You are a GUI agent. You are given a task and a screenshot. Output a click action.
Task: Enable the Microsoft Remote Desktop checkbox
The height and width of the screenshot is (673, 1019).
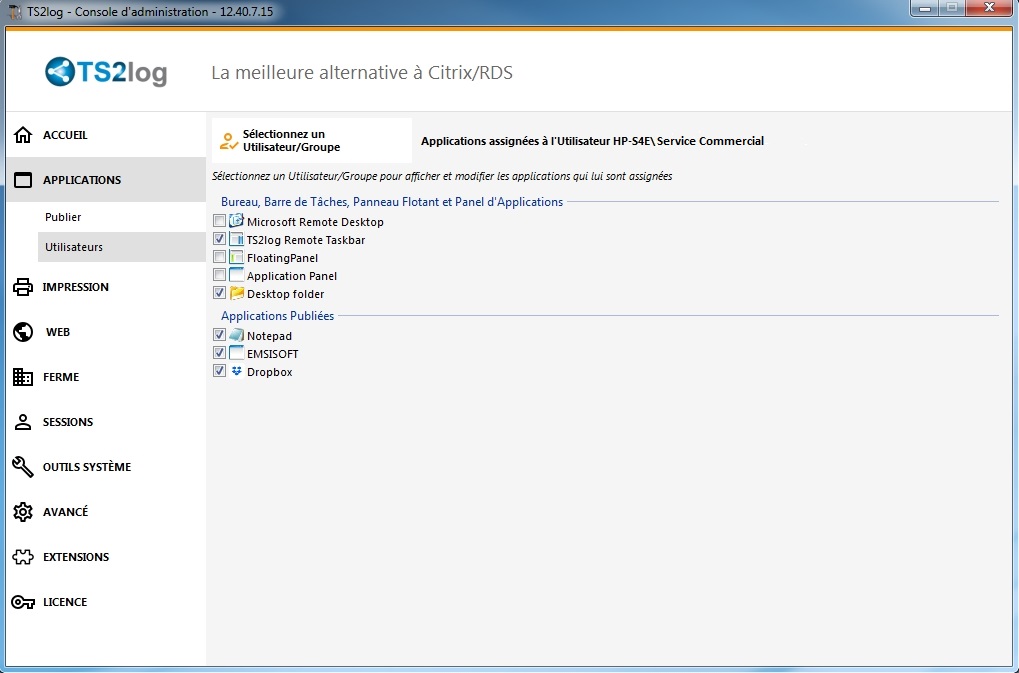220,221
